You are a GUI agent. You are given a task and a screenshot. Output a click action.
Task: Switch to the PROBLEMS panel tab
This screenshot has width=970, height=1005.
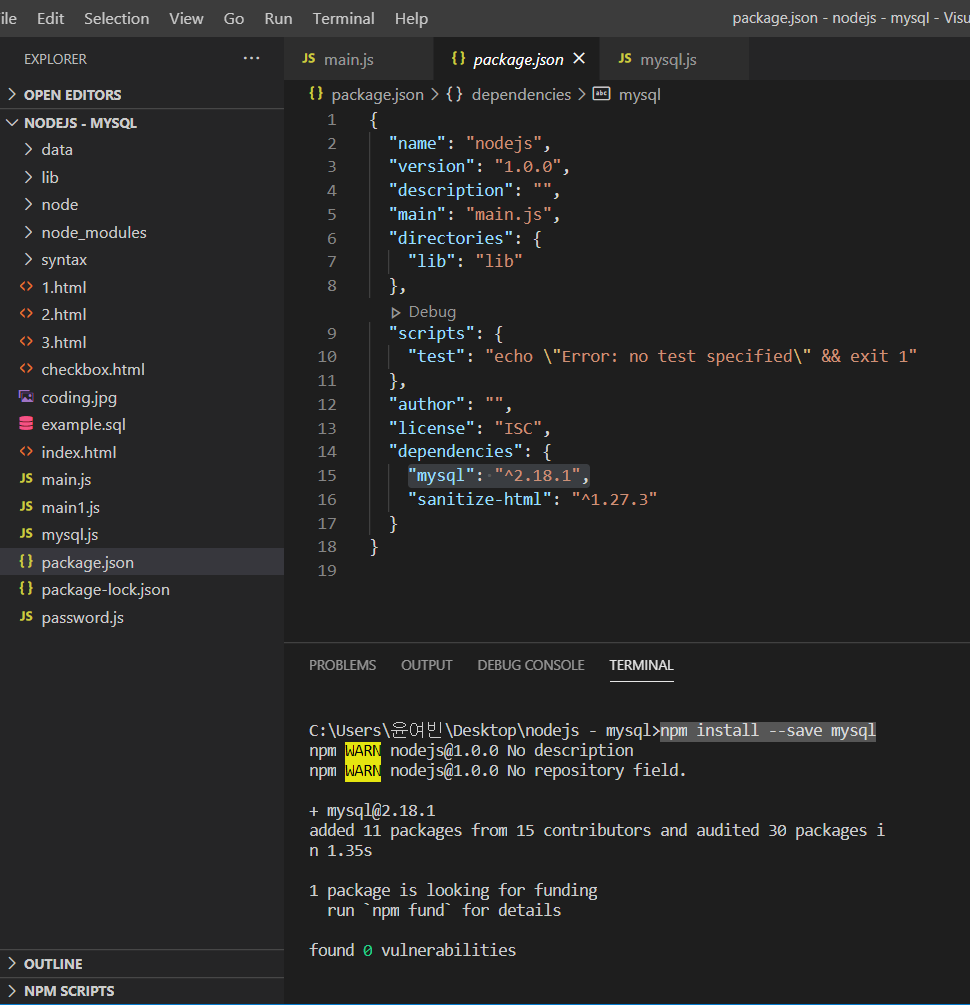[342, 665]
